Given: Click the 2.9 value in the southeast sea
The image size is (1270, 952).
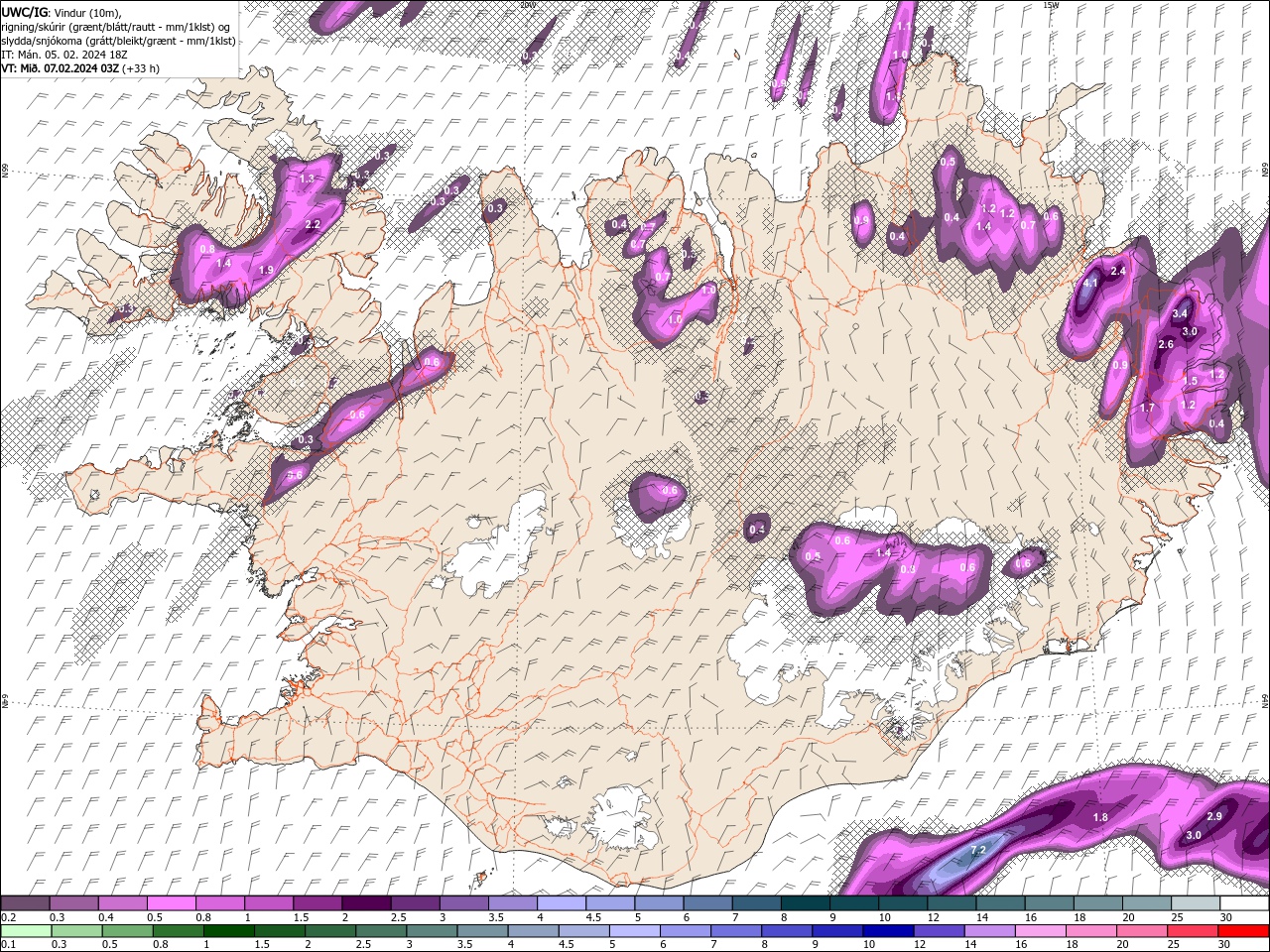Looking at the screenshot, I should pyautogui.click(x=1214, y=816).
